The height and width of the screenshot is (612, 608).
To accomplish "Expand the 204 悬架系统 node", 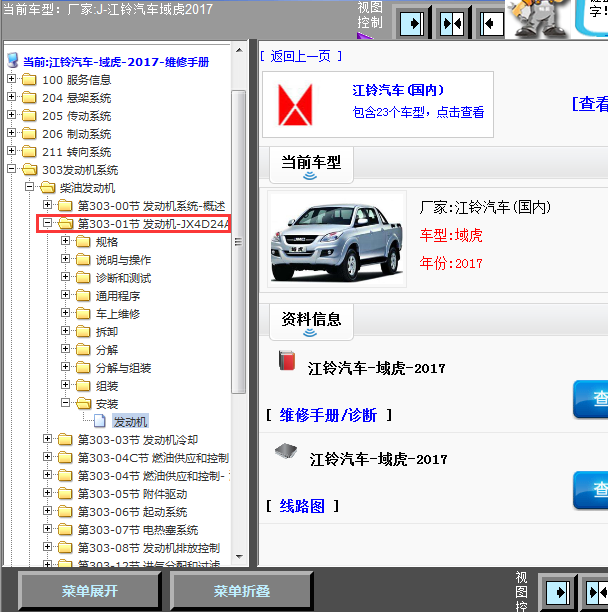I will coord(11,96).
